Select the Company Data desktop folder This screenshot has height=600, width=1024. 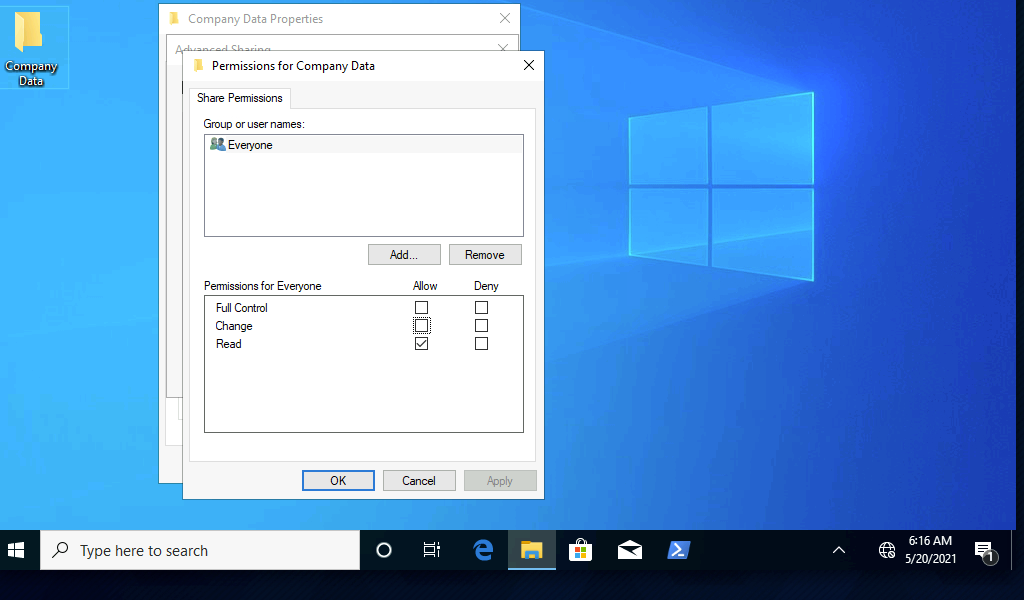pyautogui.click(x=31, y=47)
